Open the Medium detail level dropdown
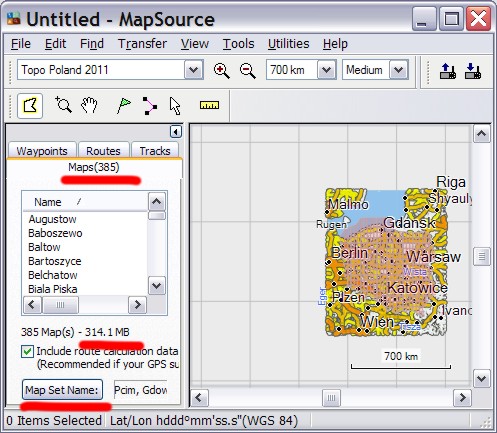The width and height of the screenshot is (497, 433). 399,70
